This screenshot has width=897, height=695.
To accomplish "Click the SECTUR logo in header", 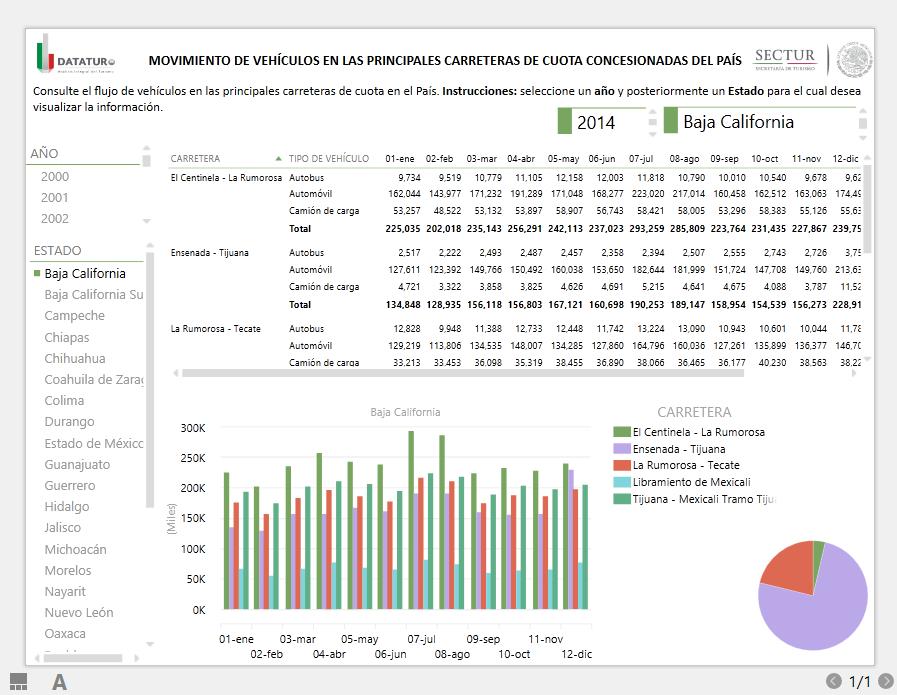I will point(785,59).
